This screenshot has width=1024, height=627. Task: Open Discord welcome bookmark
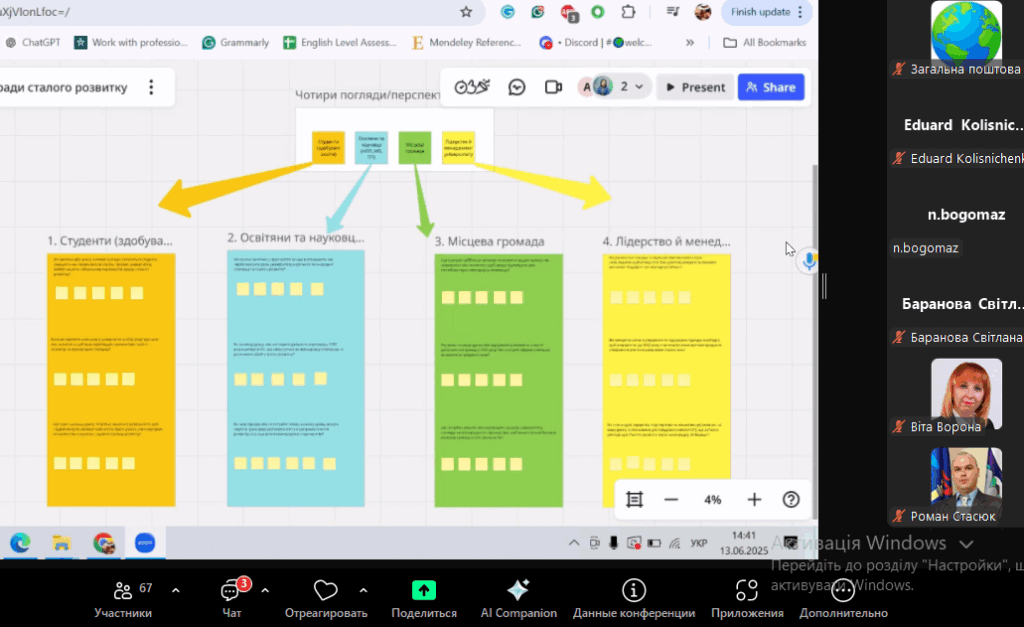(596, 42)
